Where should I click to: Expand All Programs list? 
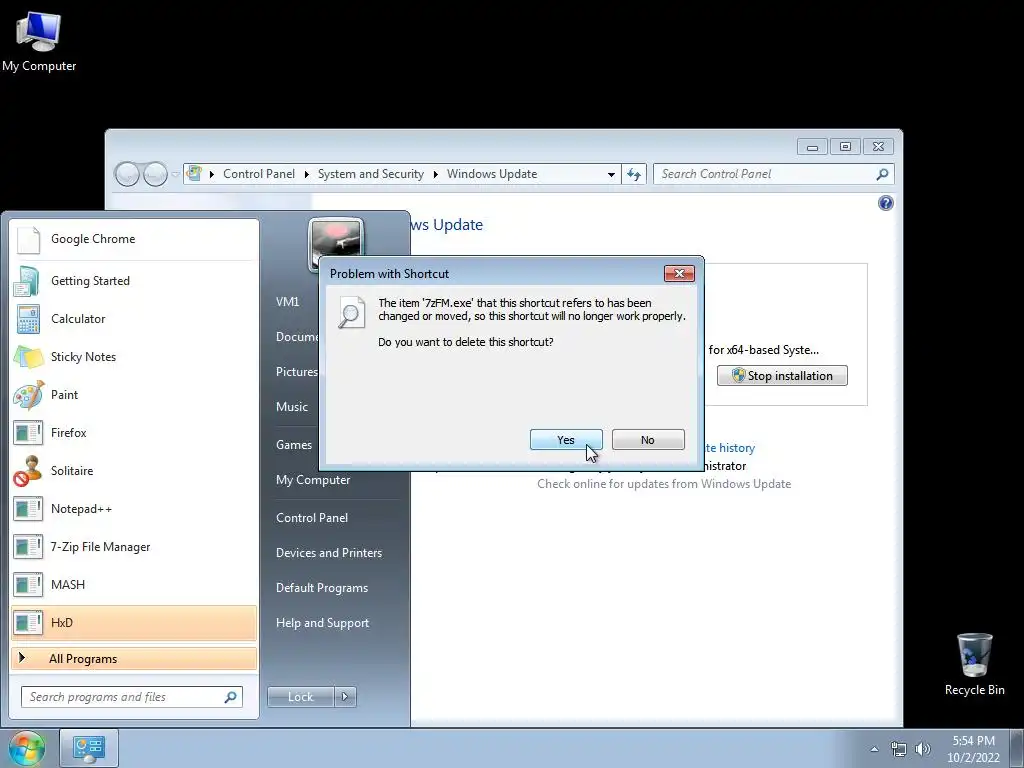134,658
